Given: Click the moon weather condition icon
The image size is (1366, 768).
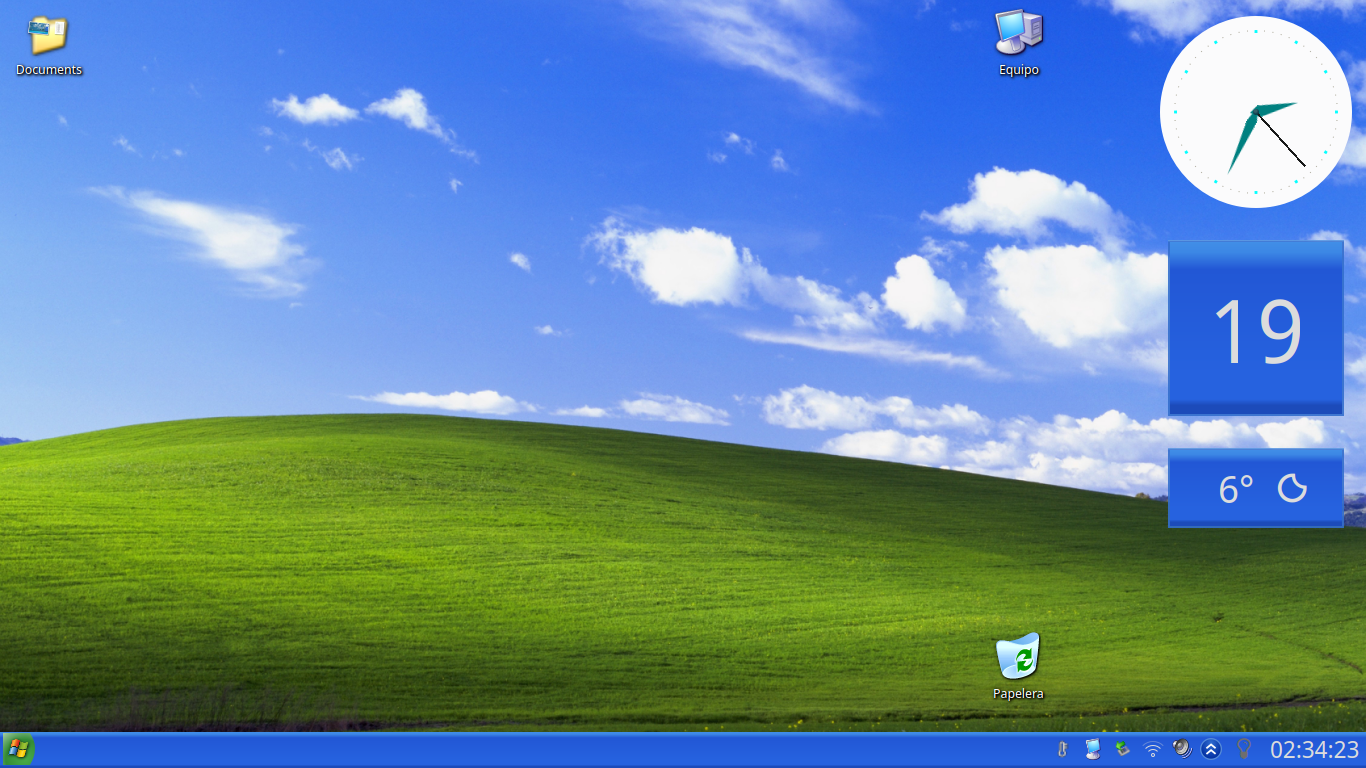Looking at the screenshot, I should click(1292, 488).
